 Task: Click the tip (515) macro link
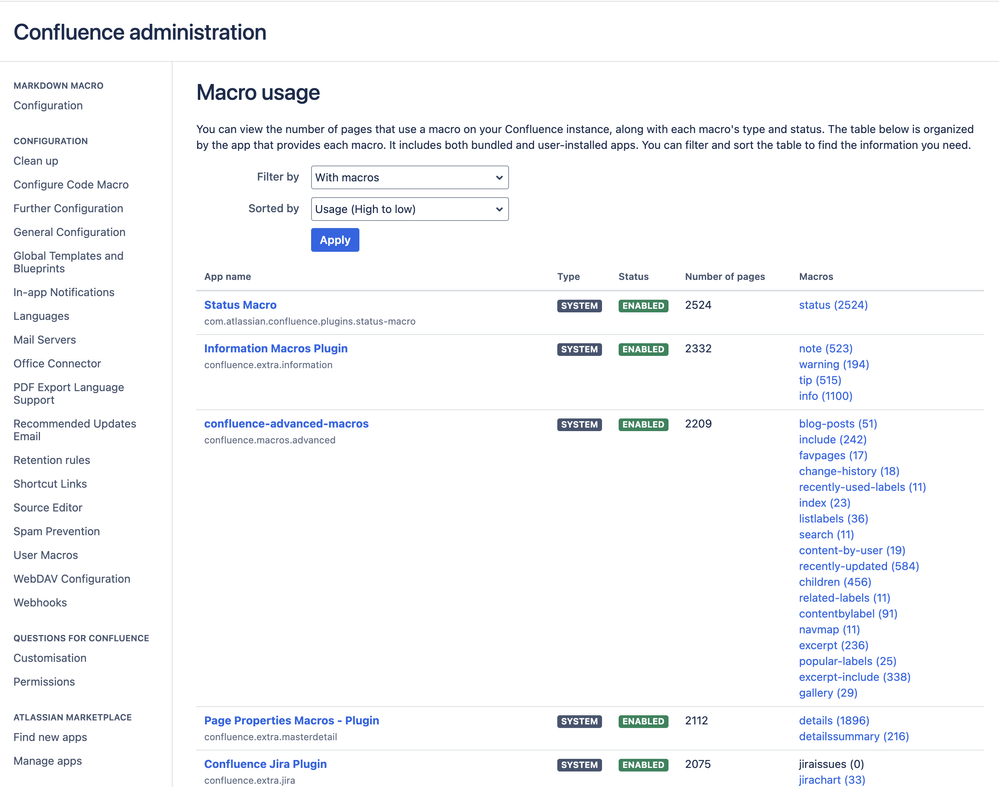(x=820, y=380)
